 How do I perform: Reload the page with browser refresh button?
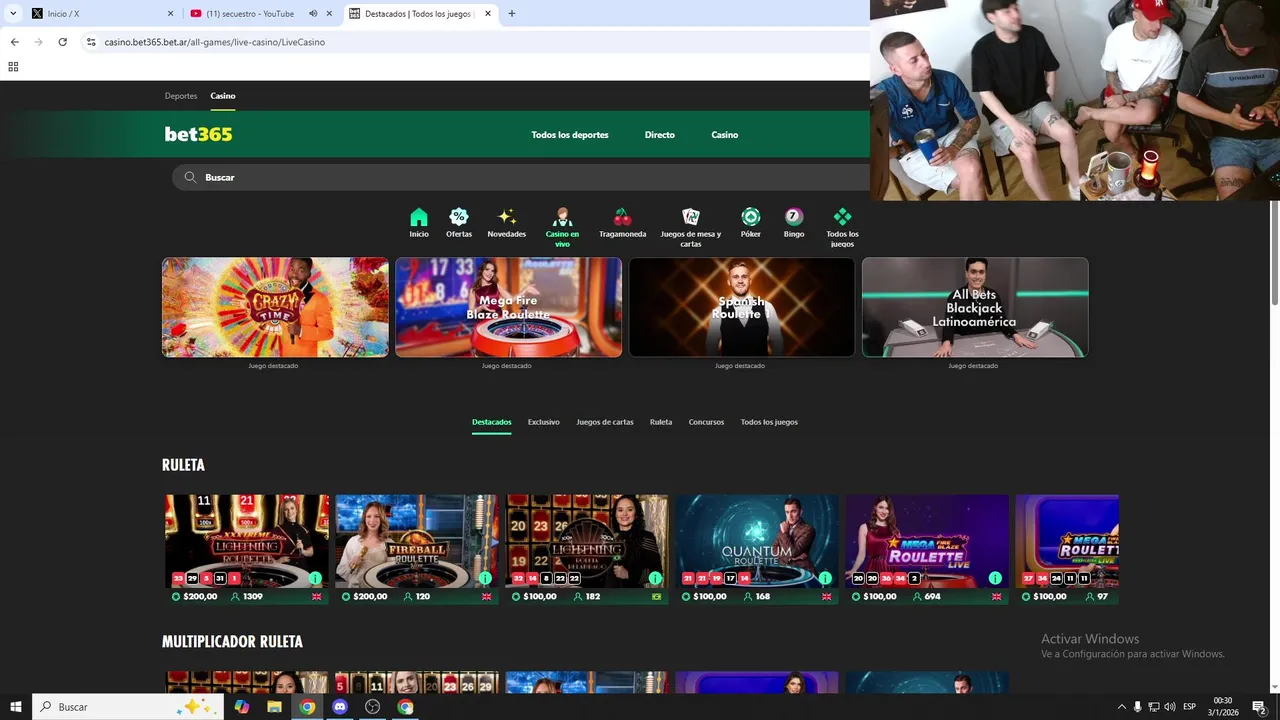62,42
